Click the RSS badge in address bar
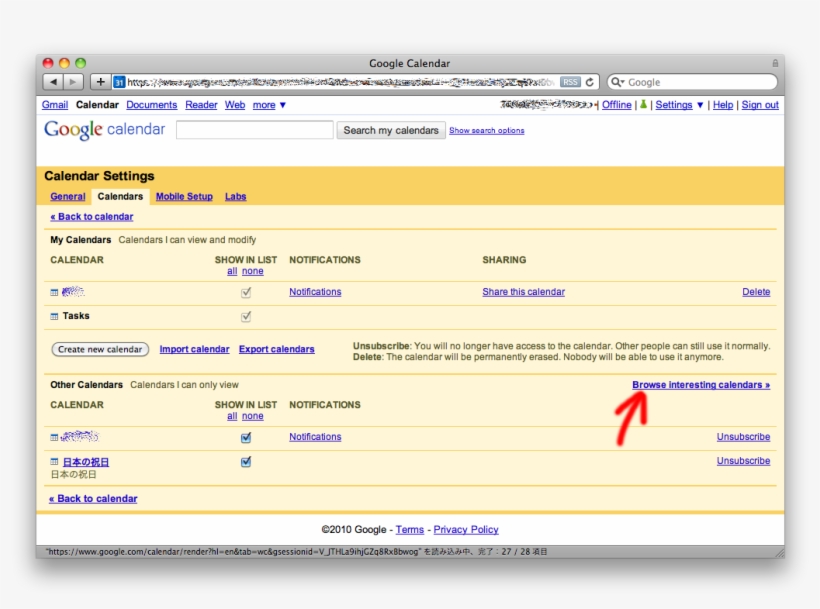820x609 pixels. tap(570, 82)
